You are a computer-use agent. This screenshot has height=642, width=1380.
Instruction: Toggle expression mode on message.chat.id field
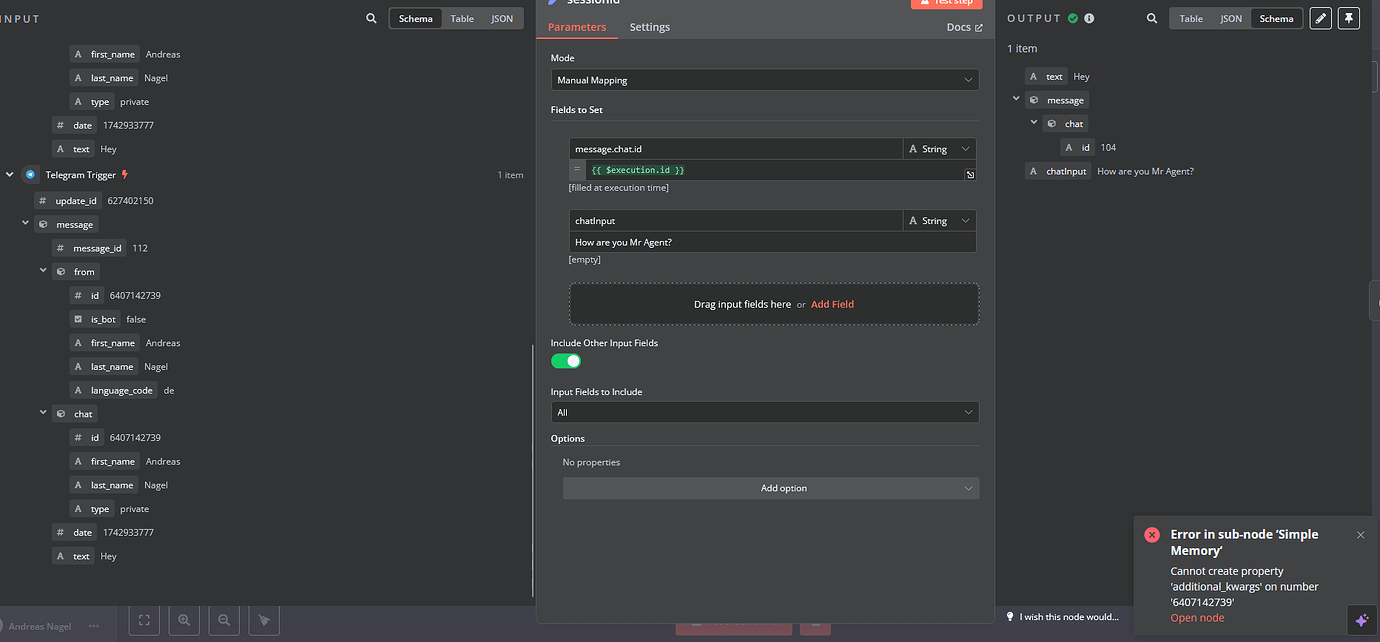tap(577, 169)
